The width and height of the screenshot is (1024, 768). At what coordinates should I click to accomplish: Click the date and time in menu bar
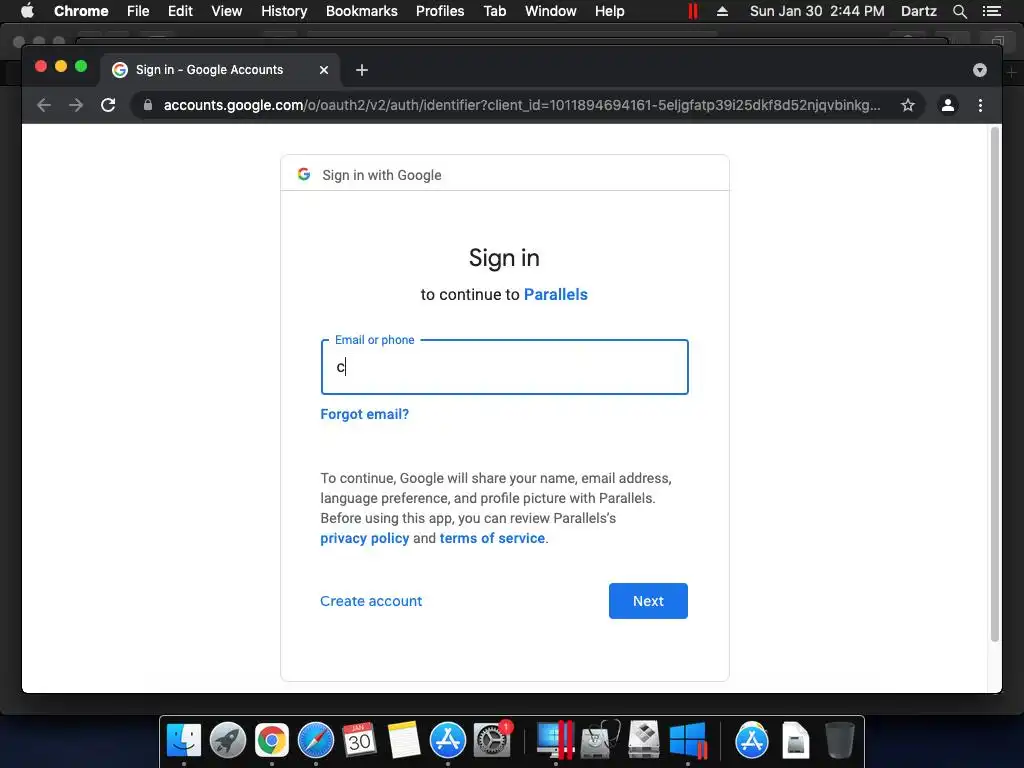pos(817,11)
